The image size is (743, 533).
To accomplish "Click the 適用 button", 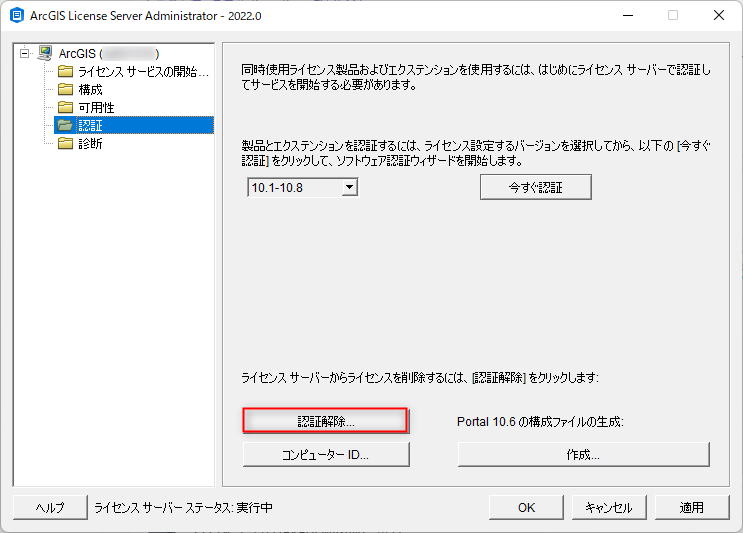I will pyautogui.click(x=692, y=507).
